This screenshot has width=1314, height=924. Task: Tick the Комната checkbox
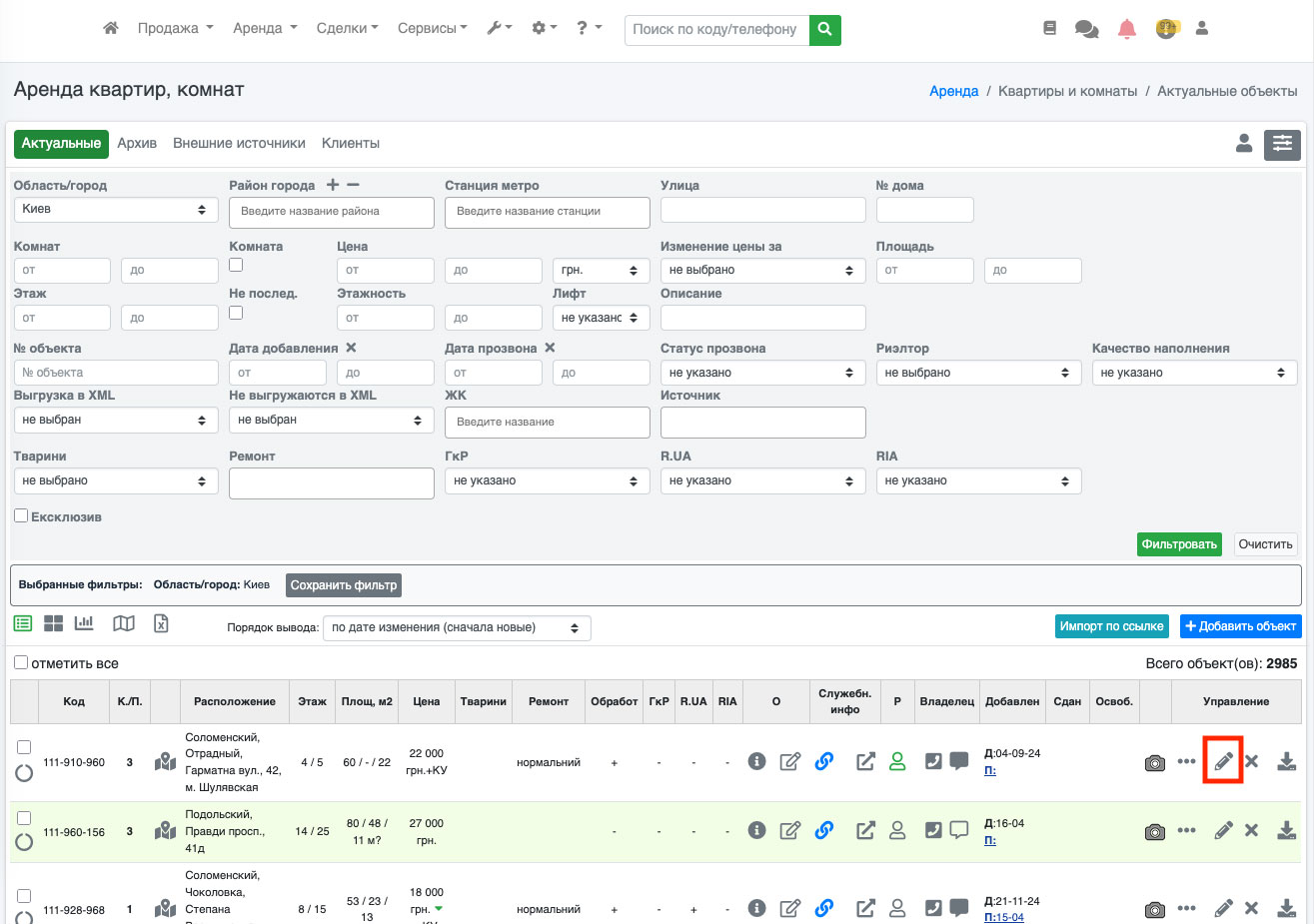236,265
